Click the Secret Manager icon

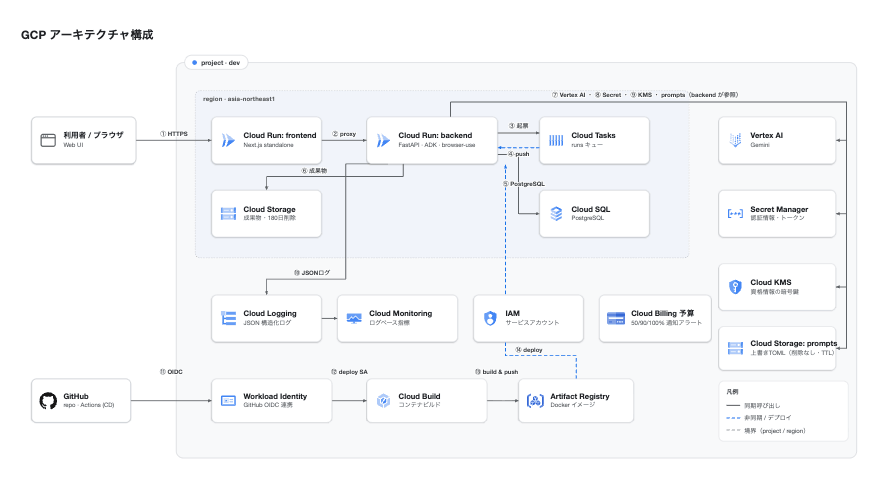coord(735,214)
